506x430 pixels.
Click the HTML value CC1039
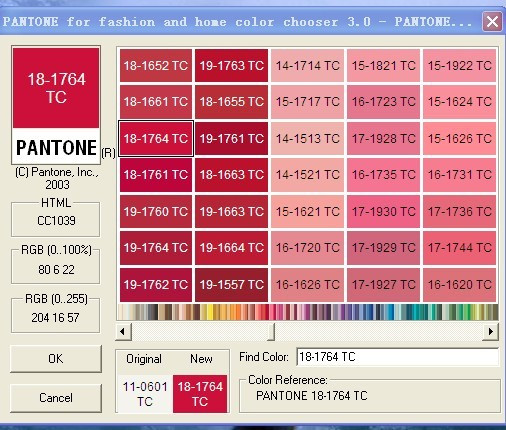click(x=56, y=221)
